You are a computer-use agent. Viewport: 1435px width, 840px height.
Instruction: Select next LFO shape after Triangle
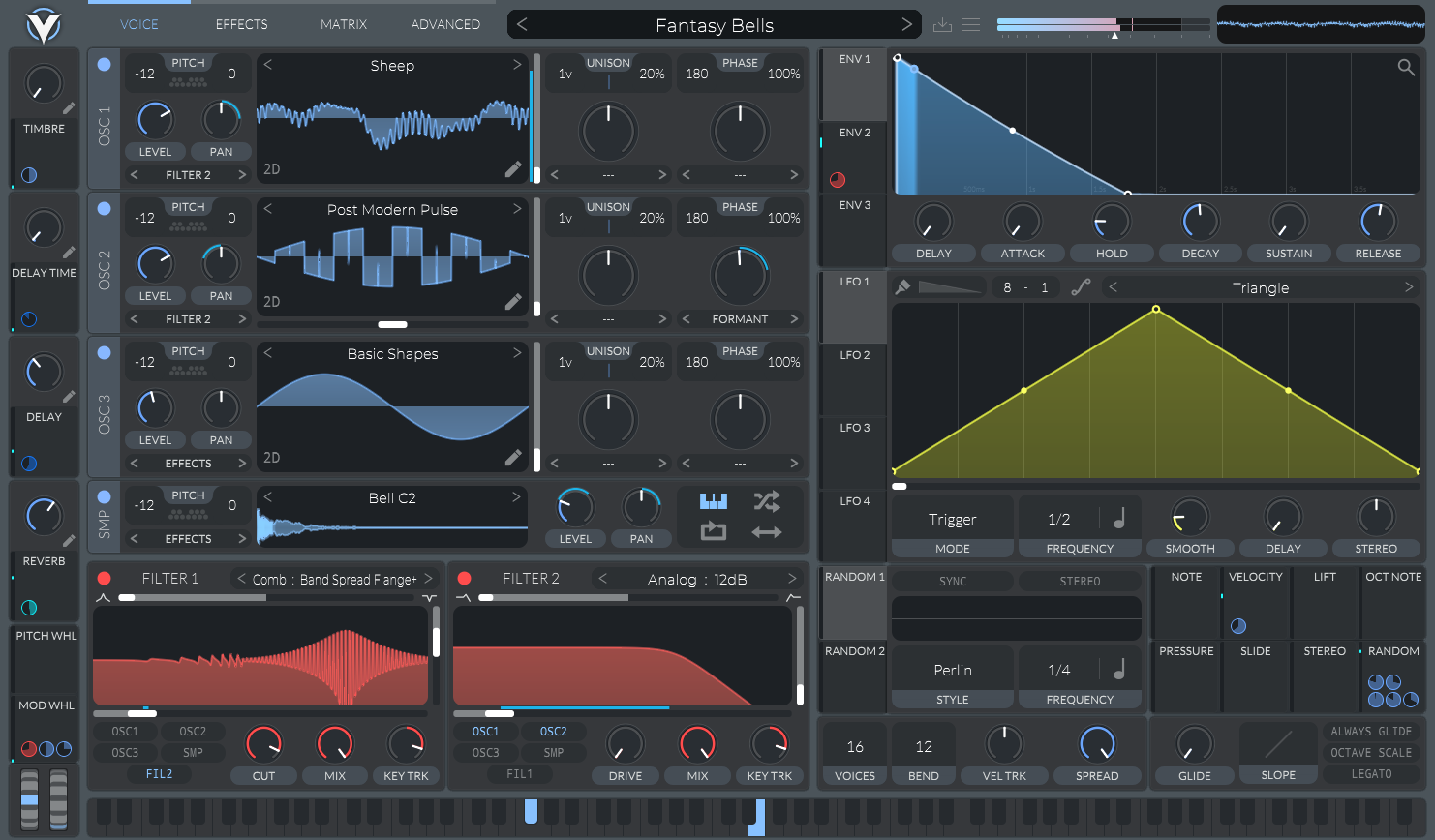pyautogui.click(x=1409, y=287)
